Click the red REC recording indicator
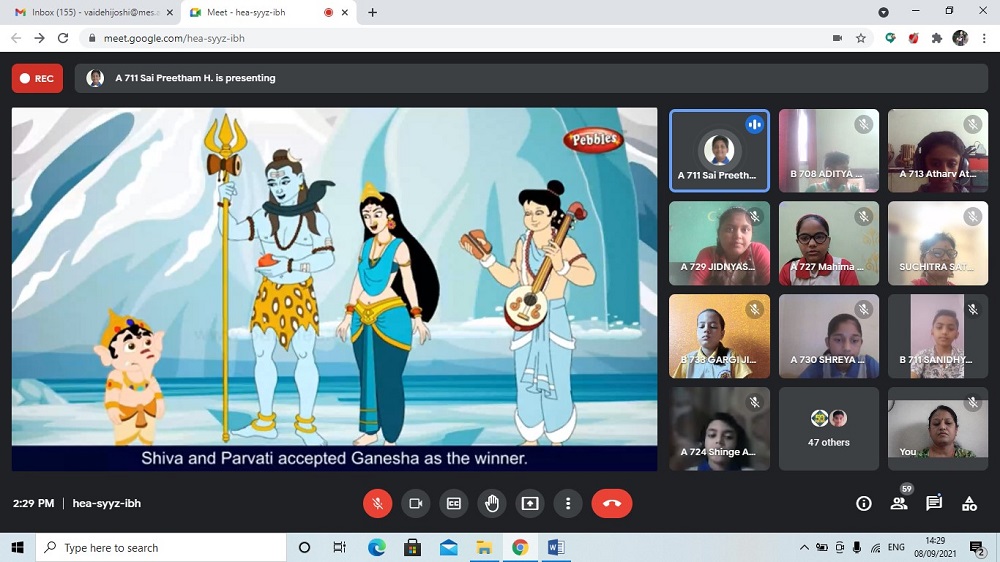 coord(37,78)
